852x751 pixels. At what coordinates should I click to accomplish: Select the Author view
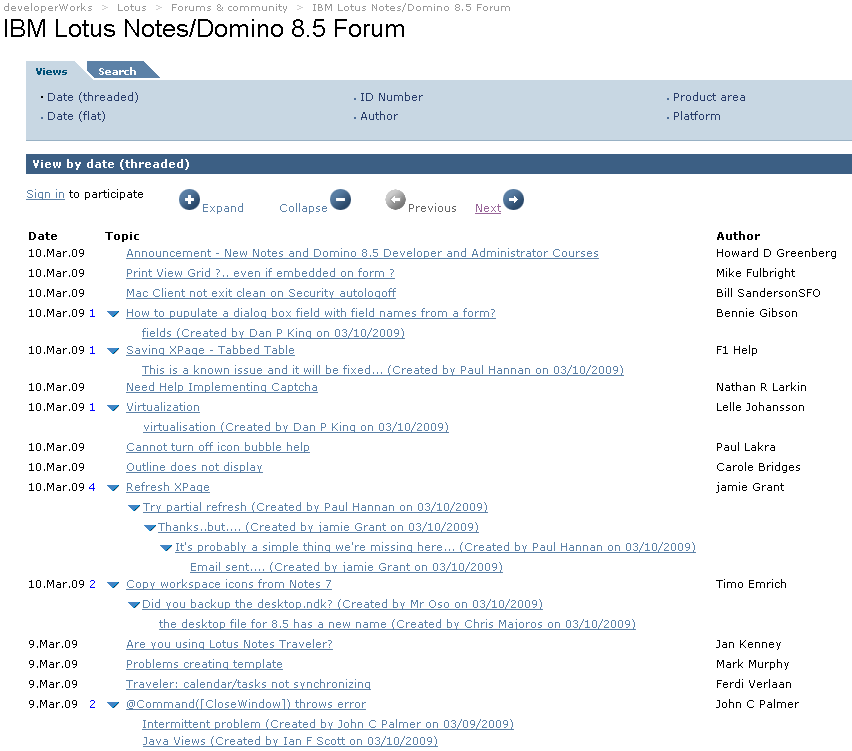tap(379, 116)
